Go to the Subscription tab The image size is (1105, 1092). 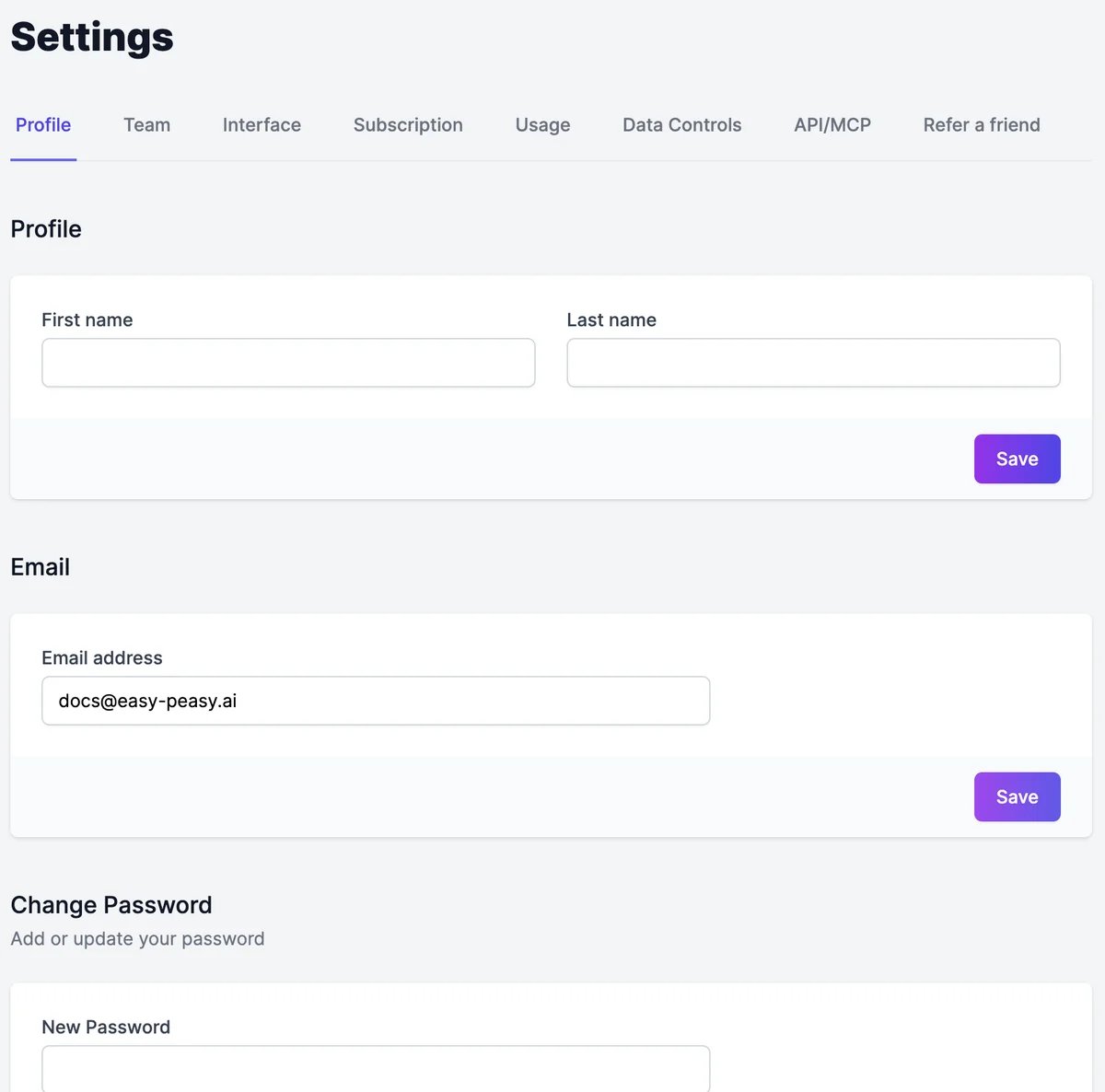(408, 125)
